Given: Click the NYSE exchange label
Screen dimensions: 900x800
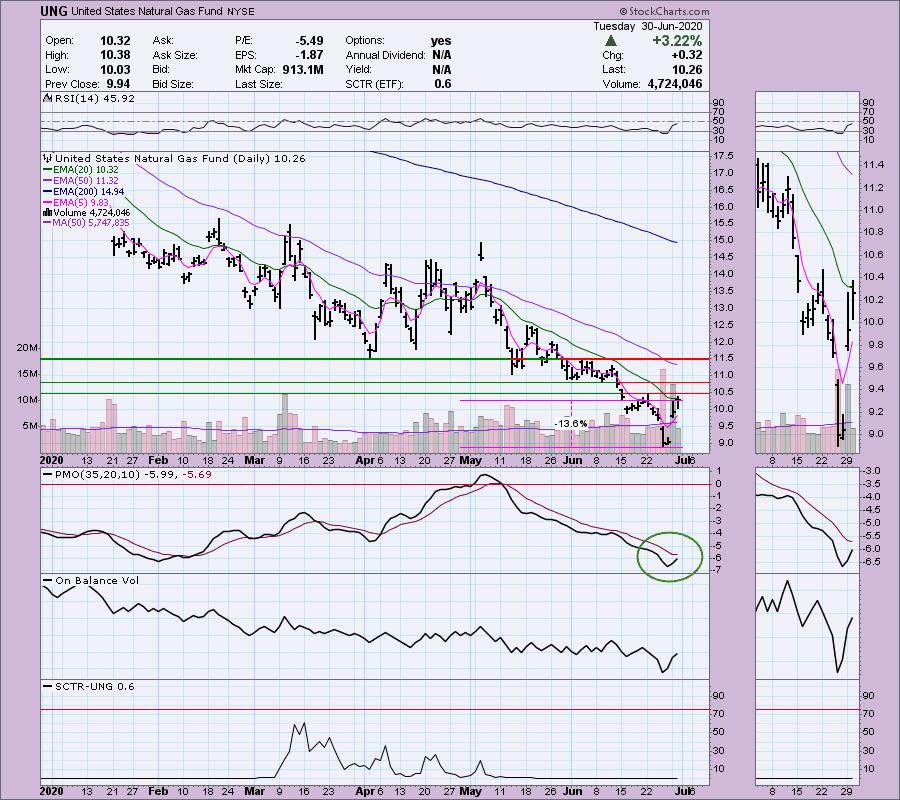Looking at the screenshot, I should pos(240,11).
